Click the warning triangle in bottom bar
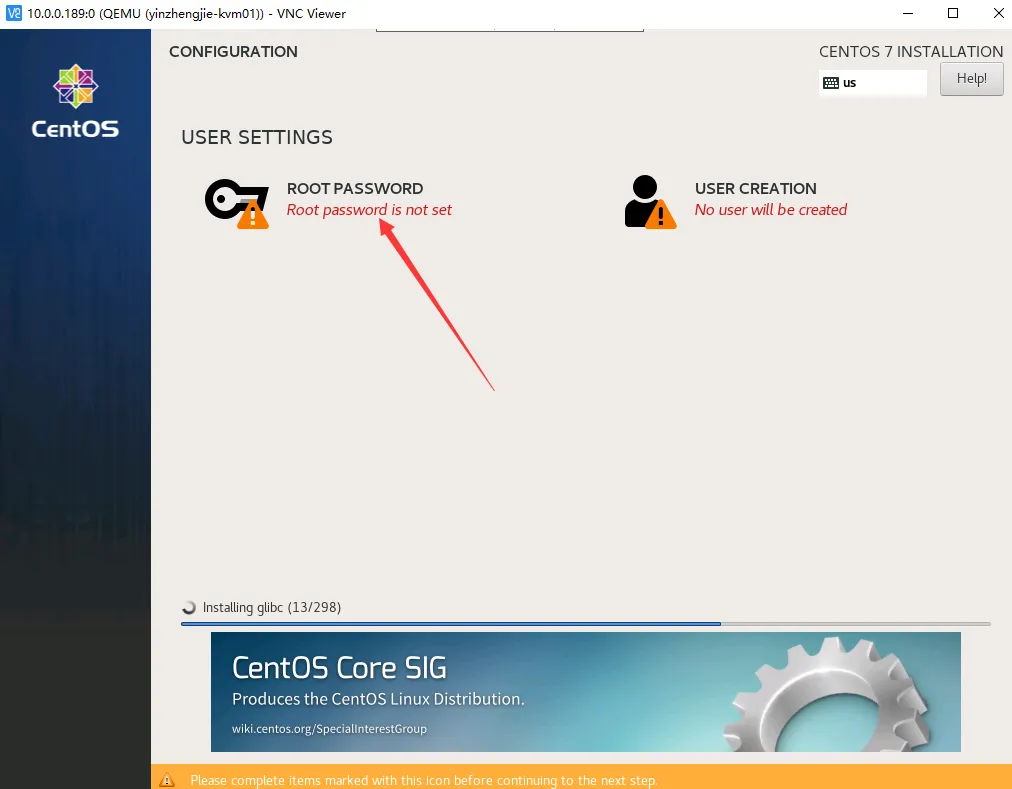The height and width of the screenshot is (789, 1012). 167,780
